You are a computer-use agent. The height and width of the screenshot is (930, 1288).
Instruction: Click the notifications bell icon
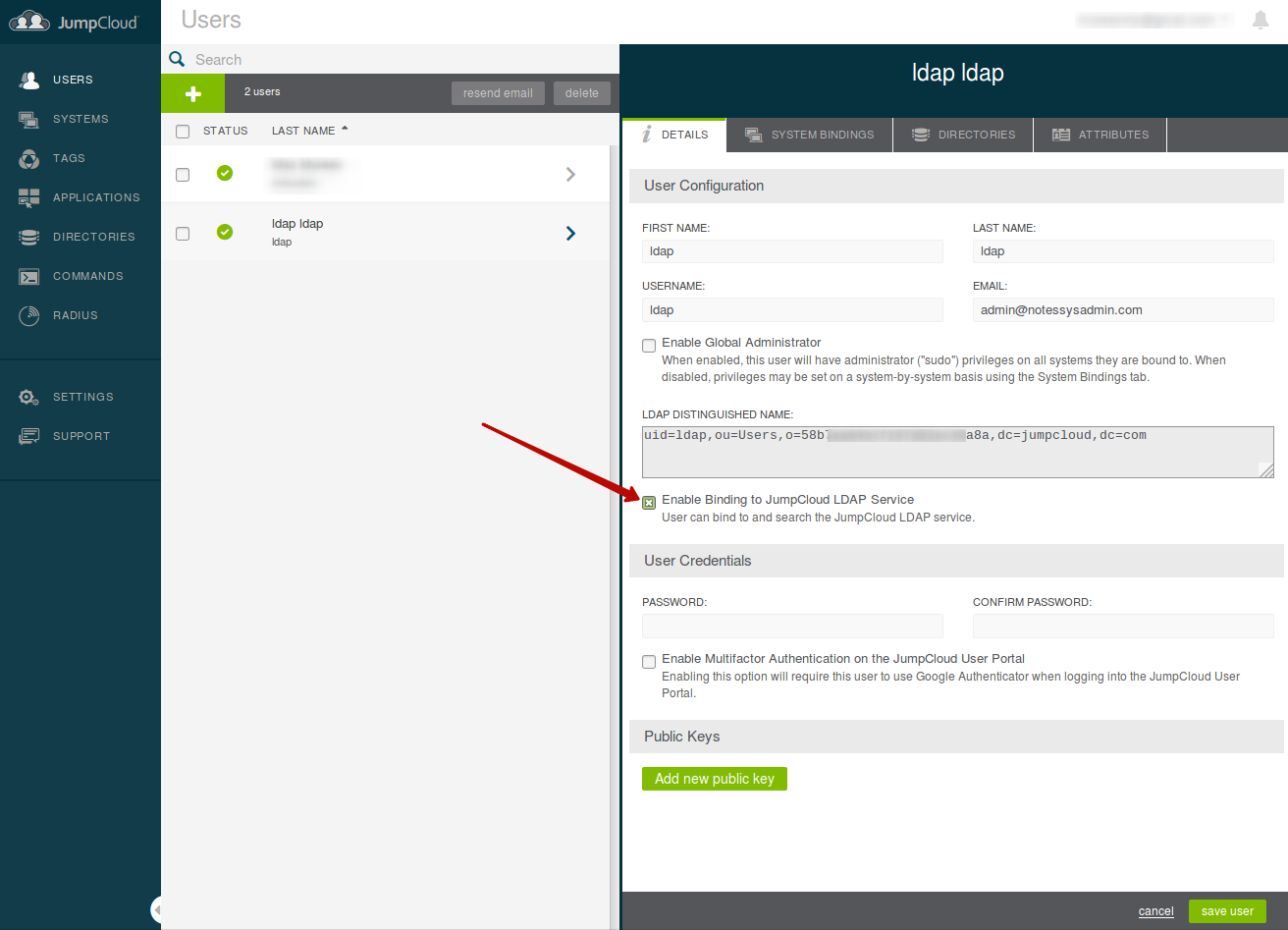coord(1261,20)
